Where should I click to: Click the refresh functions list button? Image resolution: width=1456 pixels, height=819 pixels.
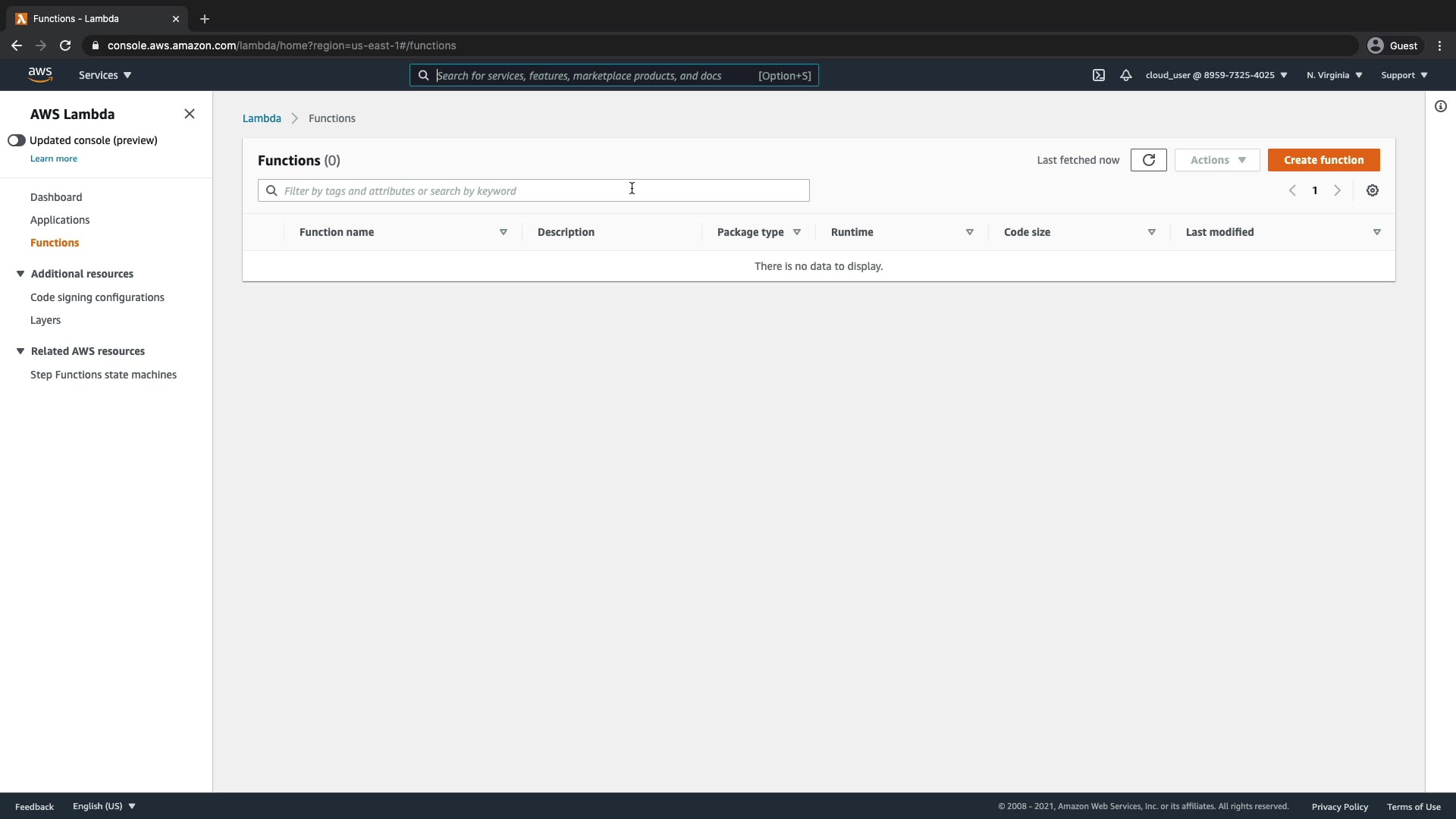1148,160
